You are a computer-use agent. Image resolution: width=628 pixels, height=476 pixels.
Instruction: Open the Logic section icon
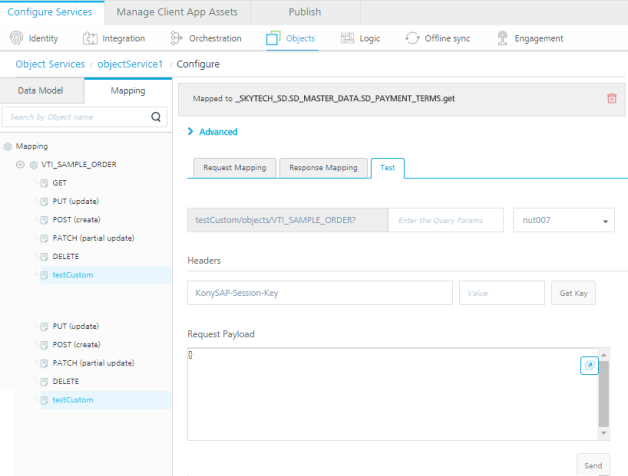347,39
